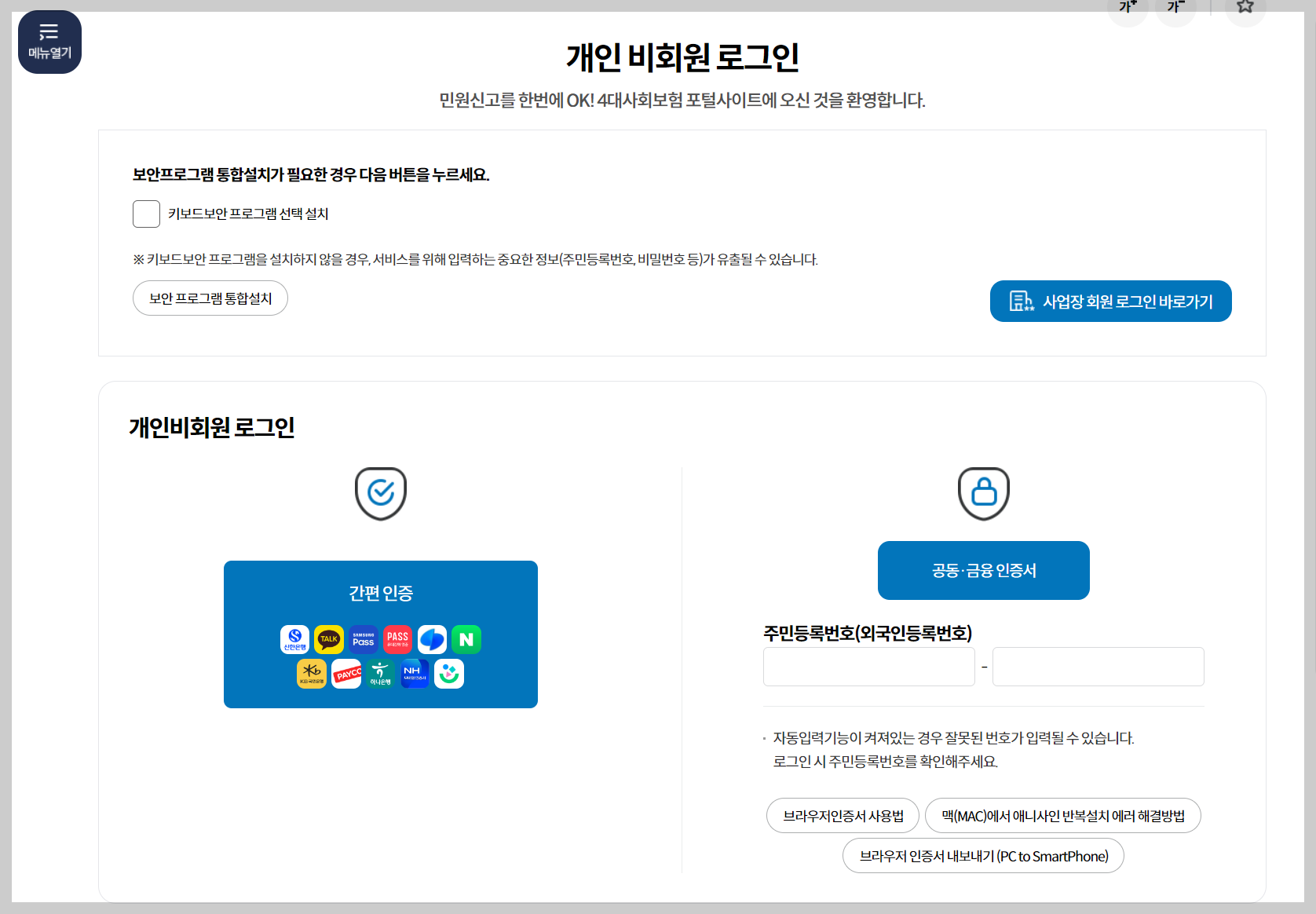Select the Naver authentication icon
The image size is (1316, 914).
click(x=466, y=639)
